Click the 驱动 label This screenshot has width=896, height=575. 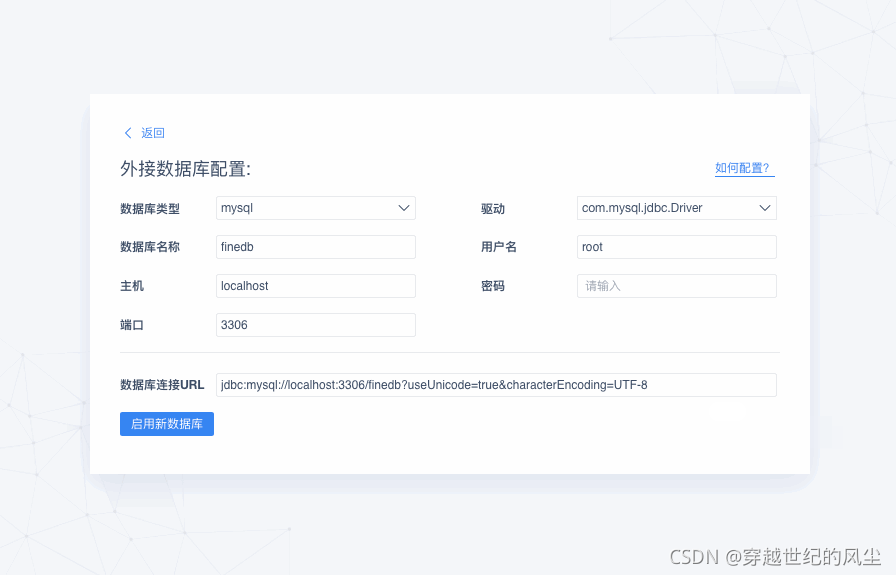point(493,209)
